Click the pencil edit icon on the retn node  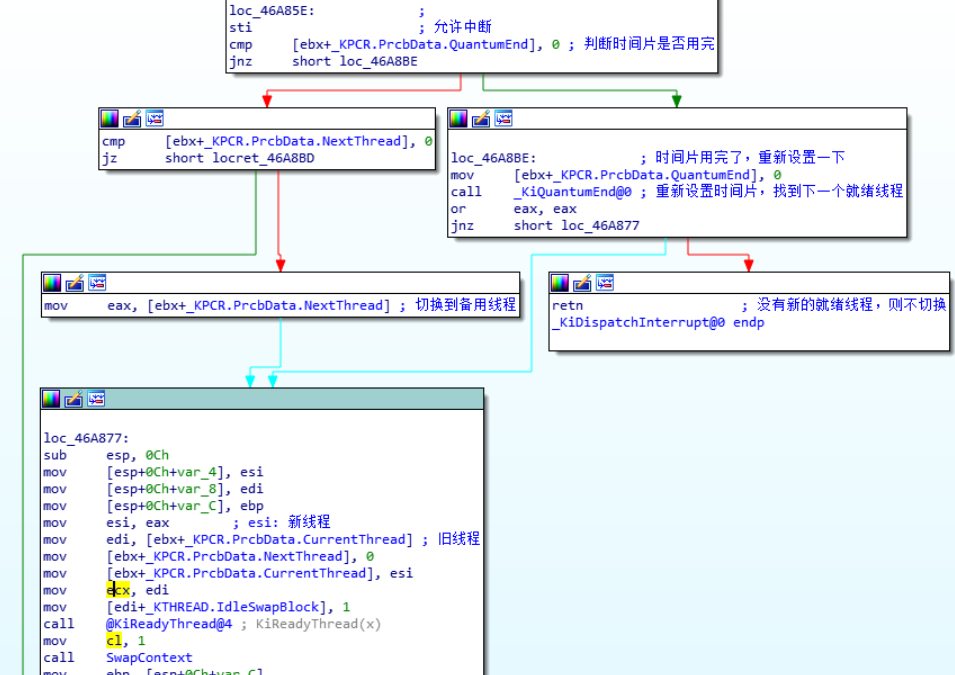coord(581,281)
